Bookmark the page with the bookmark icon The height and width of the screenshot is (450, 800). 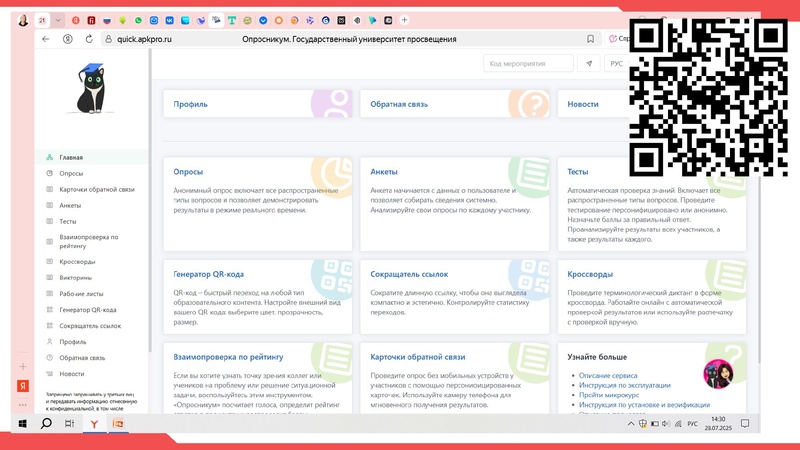[590, 39]
